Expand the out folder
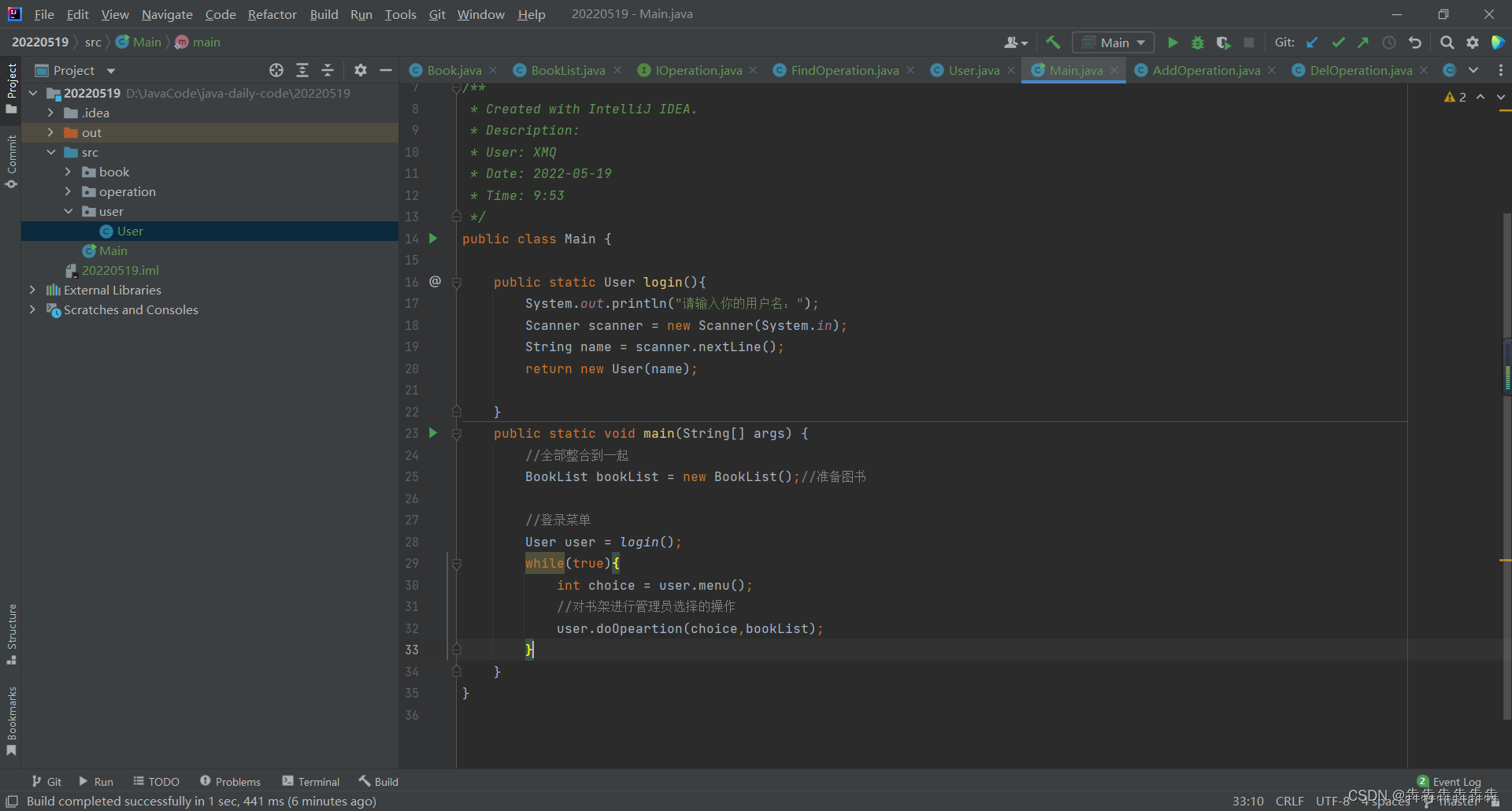The width and height of the screenshot is (1512, 811). (50, 132)
